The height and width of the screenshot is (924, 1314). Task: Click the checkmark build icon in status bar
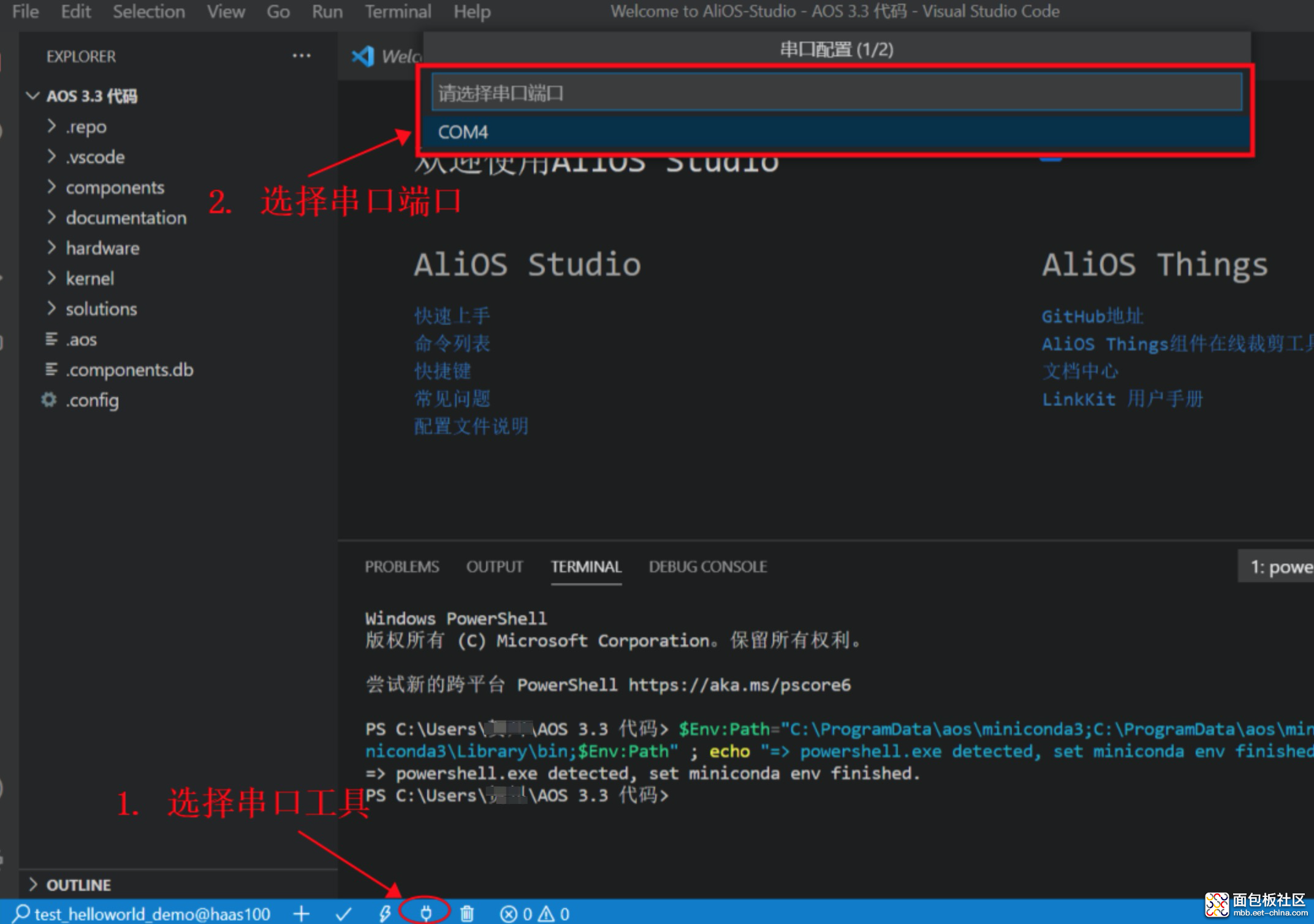tap(344, 914)
